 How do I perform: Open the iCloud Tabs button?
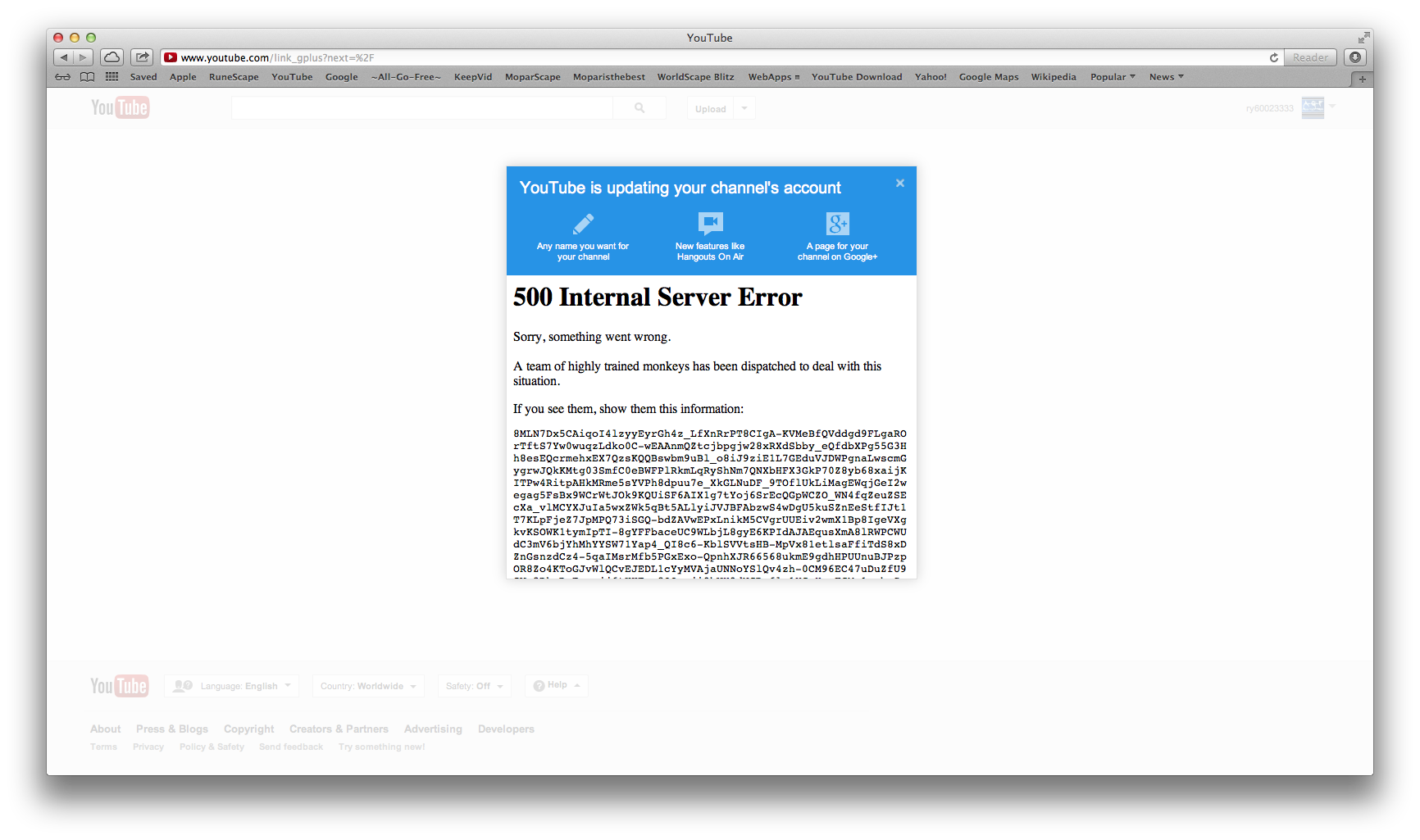112,57
